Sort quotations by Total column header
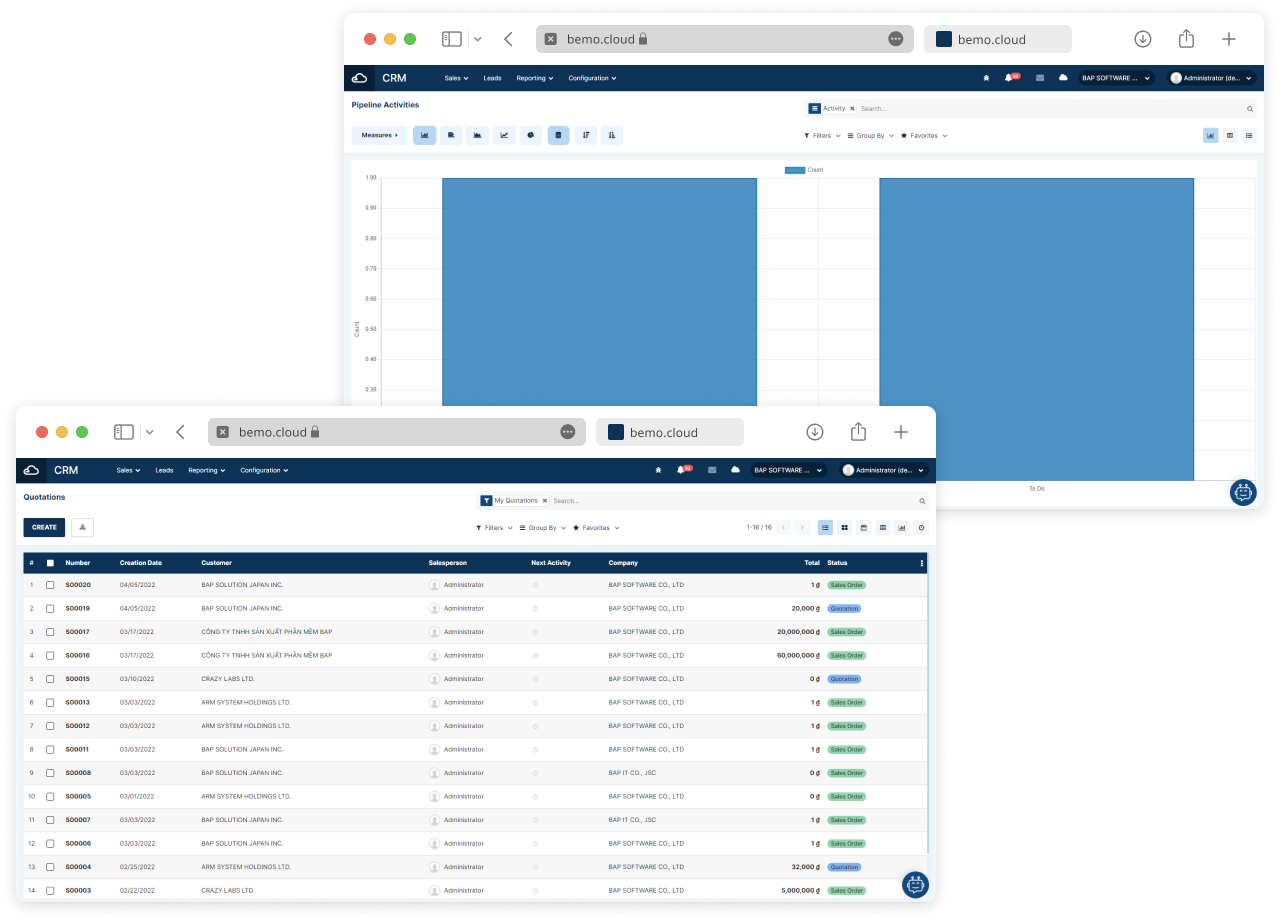Image resolution: width=1280 pixels, height=921 pixels. coord(812,563)
